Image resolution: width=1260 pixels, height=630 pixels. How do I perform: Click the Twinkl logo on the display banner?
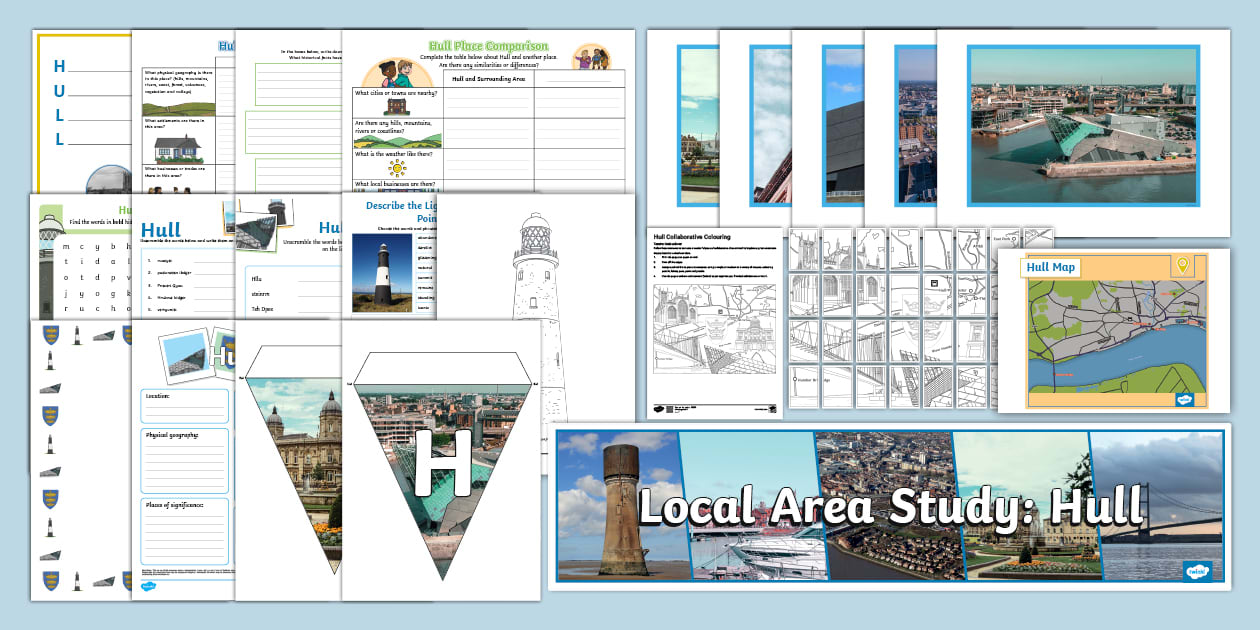coord(1195,571)
